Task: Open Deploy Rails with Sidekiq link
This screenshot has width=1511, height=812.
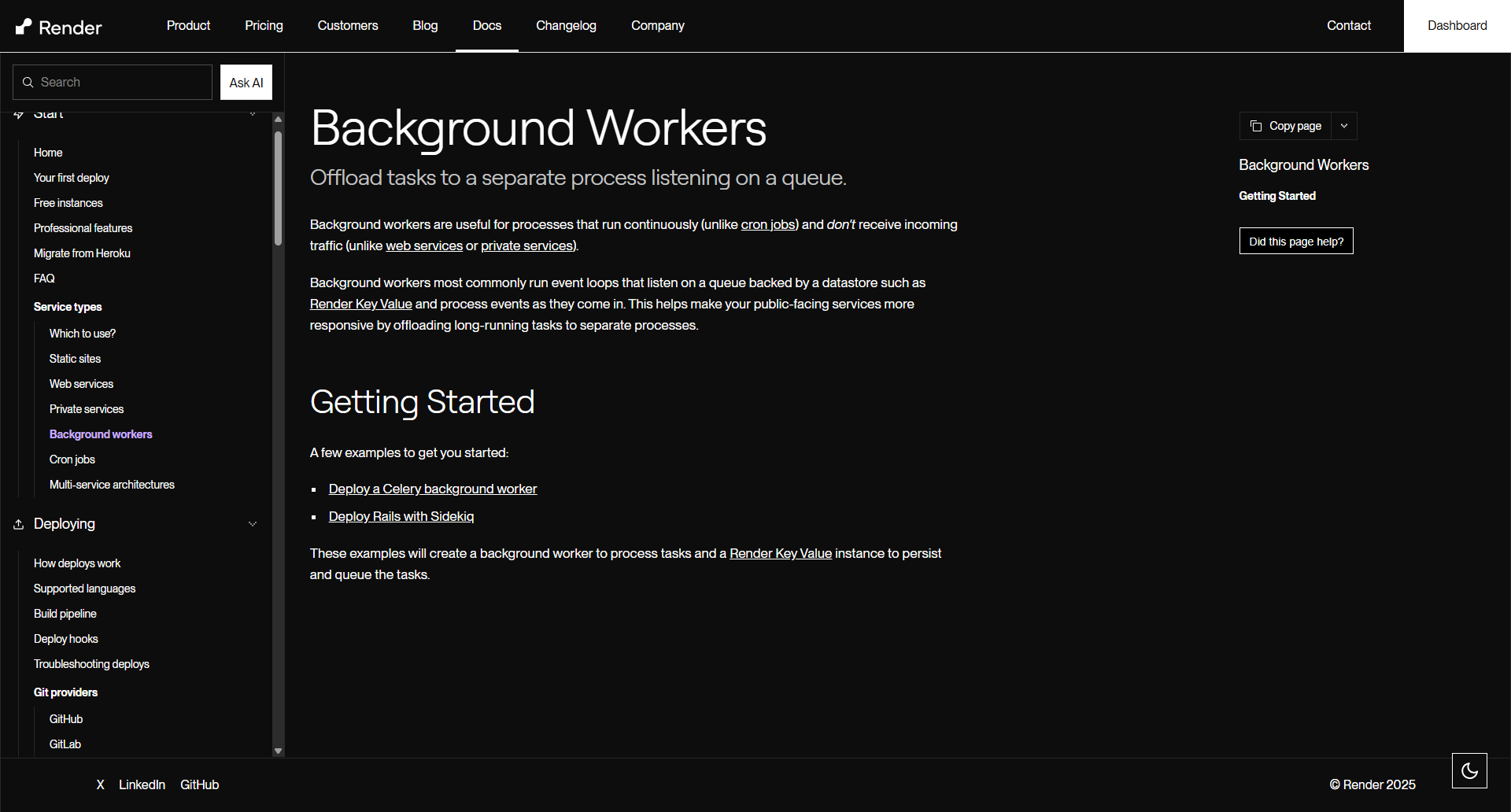Action: pyautogui.click(x=401, y=516)
